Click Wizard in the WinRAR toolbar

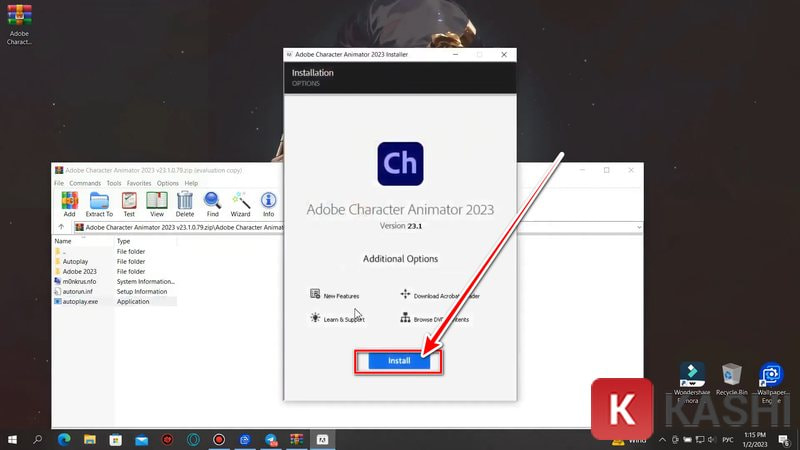click(240, 205)
